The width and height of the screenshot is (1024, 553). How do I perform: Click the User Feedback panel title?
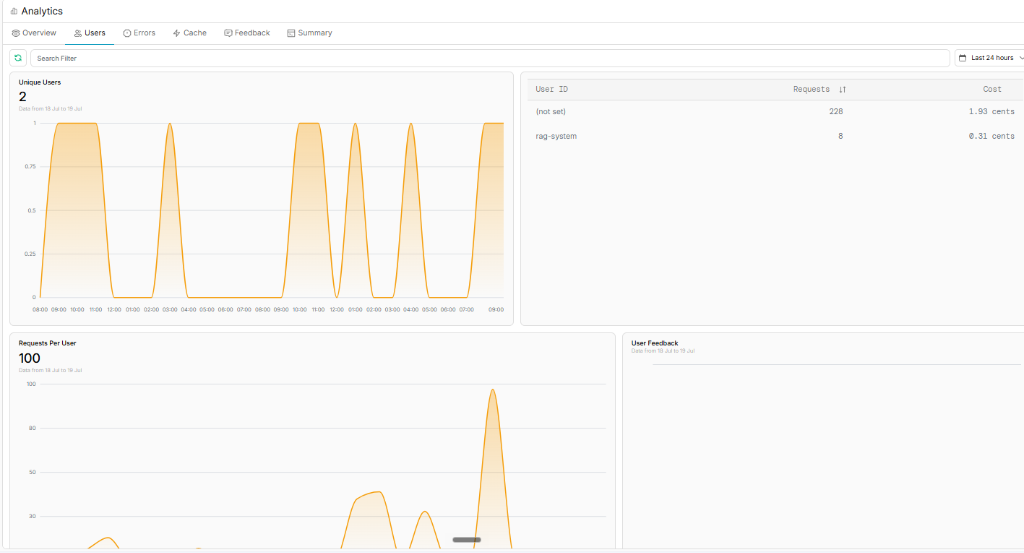(x=654, y=343)
